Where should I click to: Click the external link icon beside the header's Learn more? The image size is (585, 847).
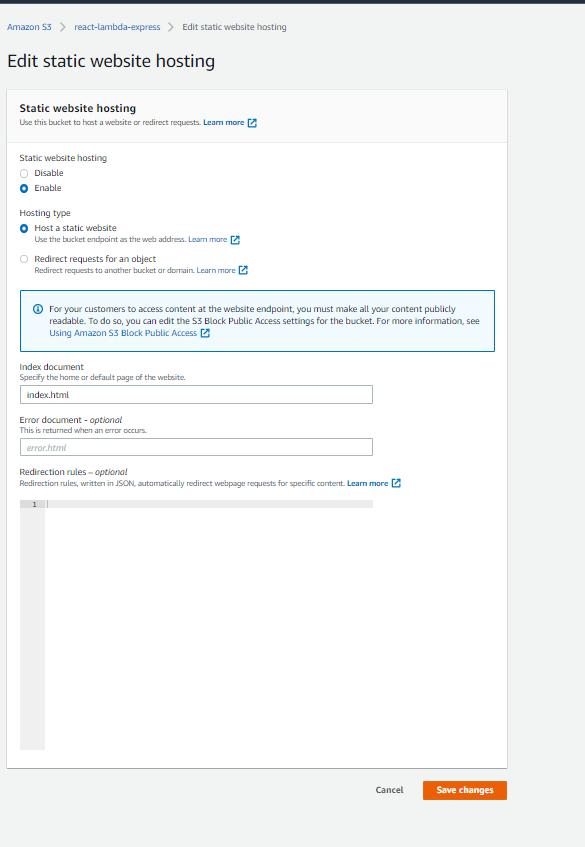[252, 123]
